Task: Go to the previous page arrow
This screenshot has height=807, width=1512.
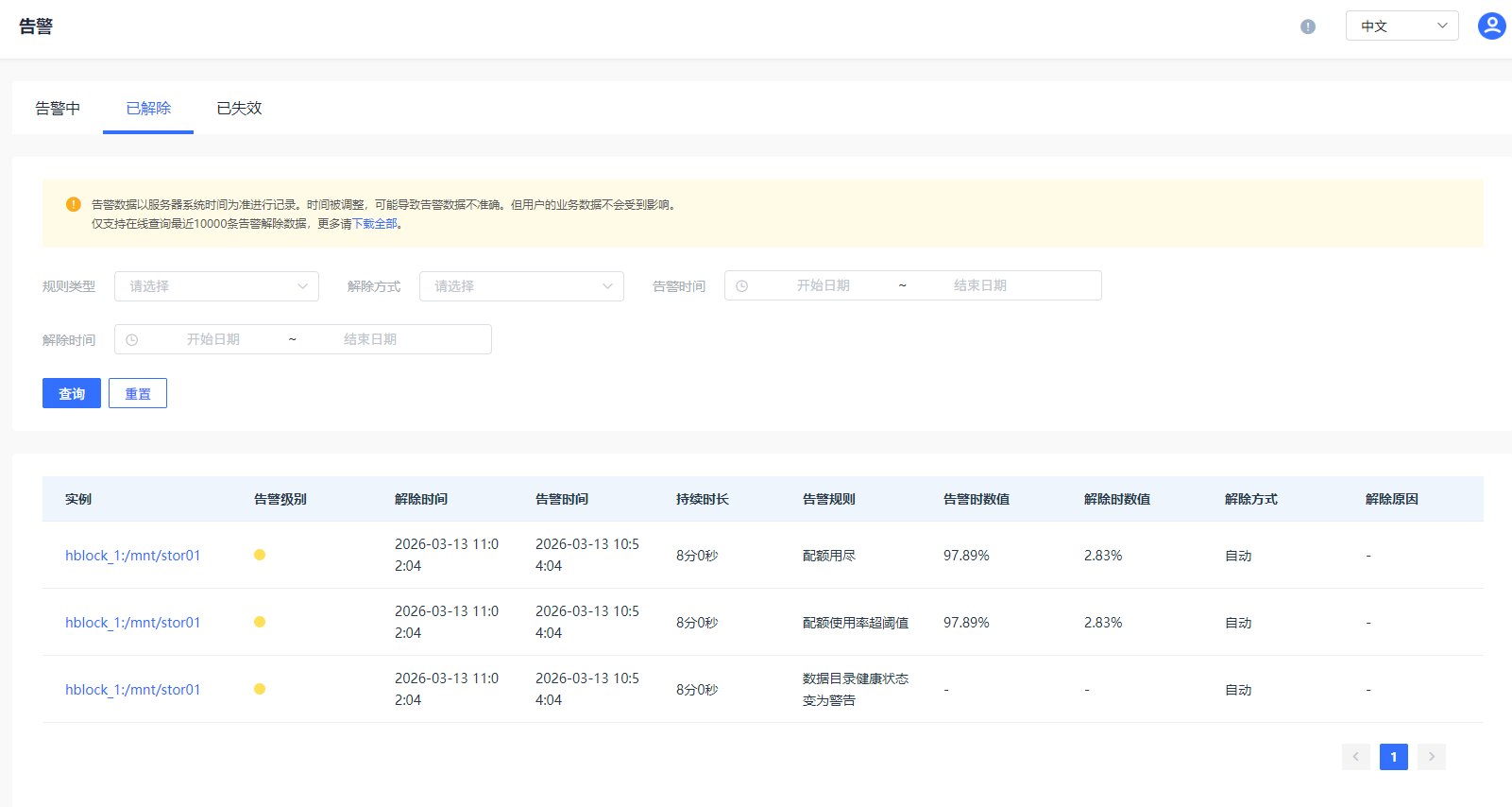Action: [1355, 757]
